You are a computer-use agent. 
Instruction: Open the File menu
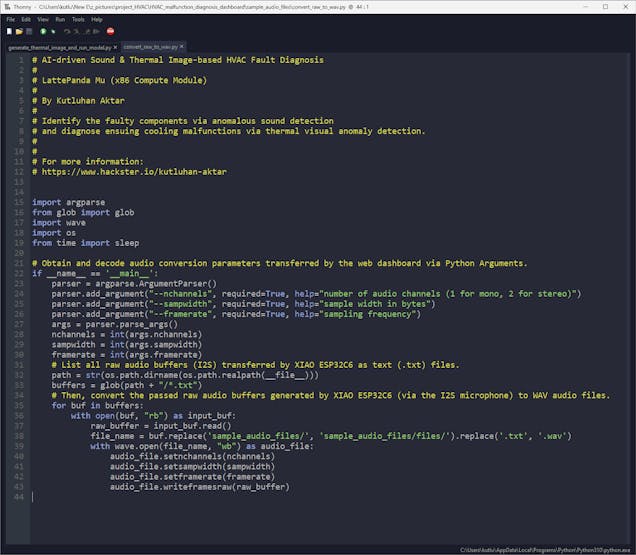(10, 19)
